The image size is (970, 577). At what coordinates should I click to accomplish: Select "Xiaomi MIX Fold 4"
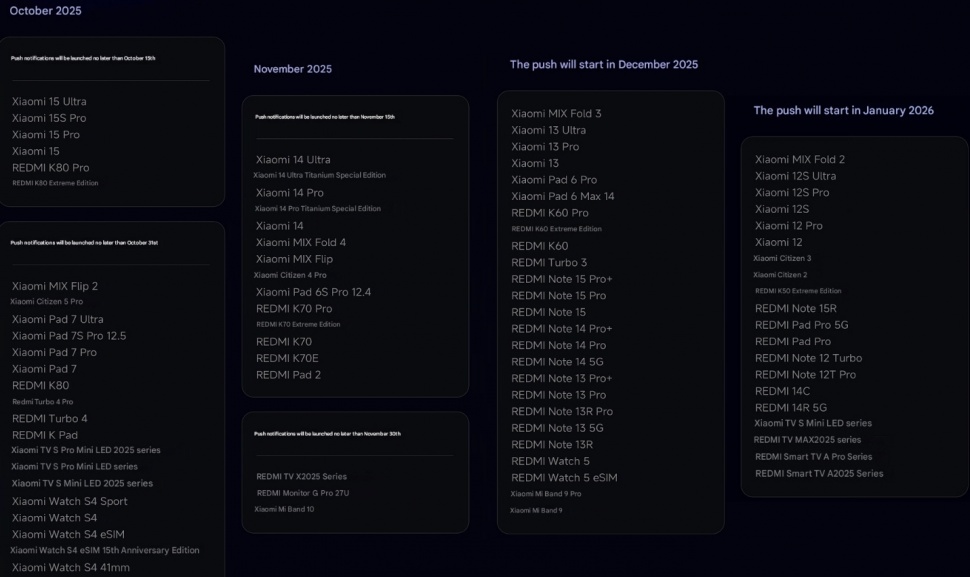(x=301, y=242)
